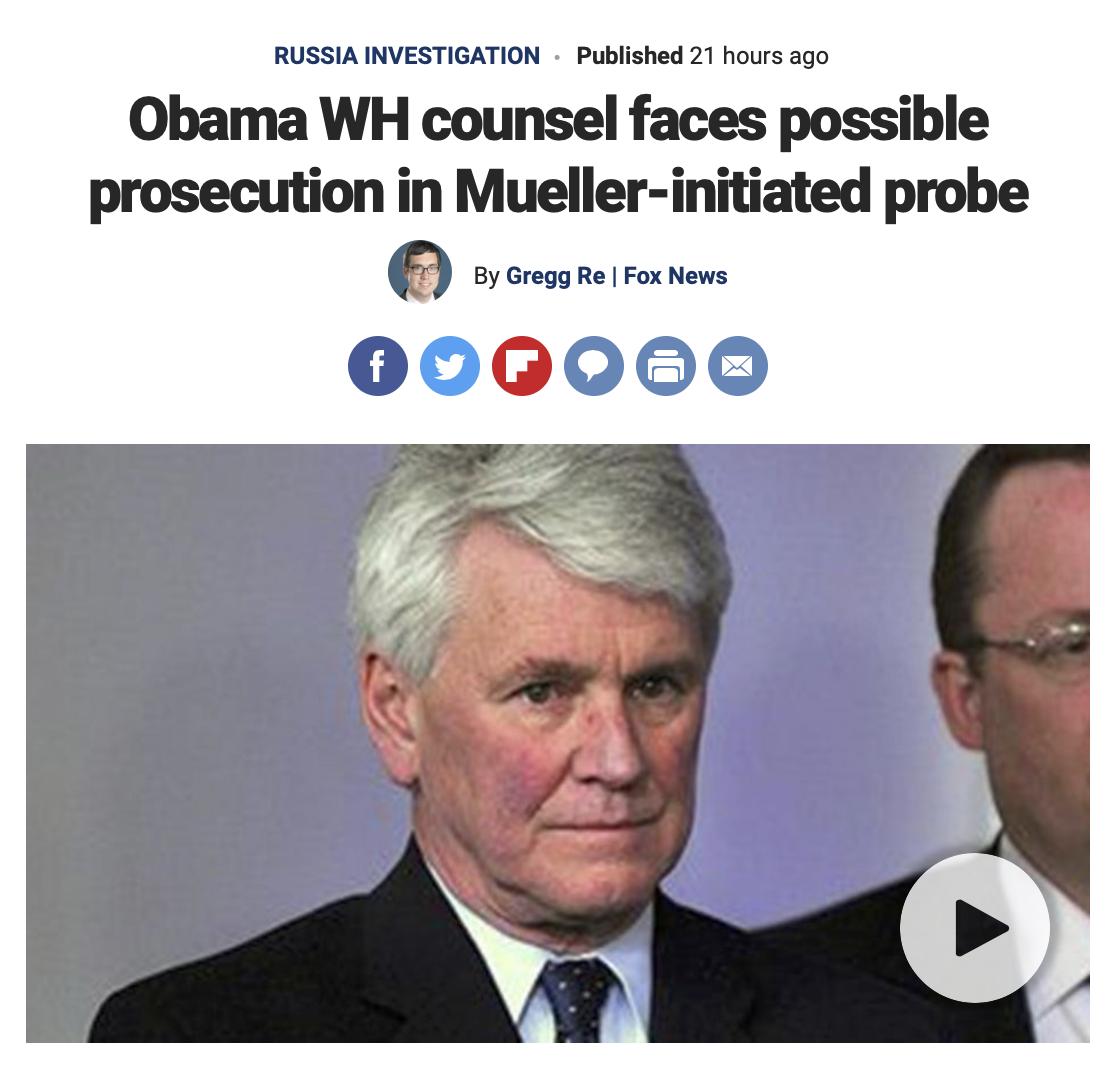Click Gregg Re's author avatar photo
The width and height of the screenshot is (1116, 1068).
420,272
